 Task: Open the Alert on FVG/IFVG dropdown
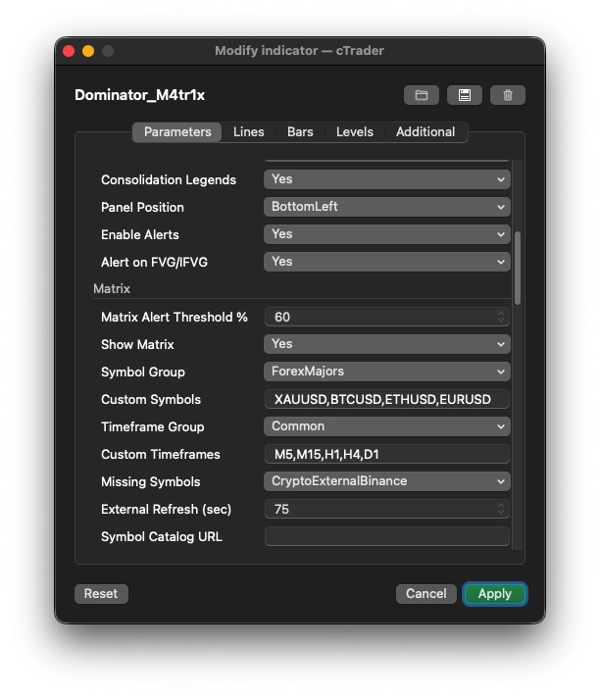click(x=387, y=262)
